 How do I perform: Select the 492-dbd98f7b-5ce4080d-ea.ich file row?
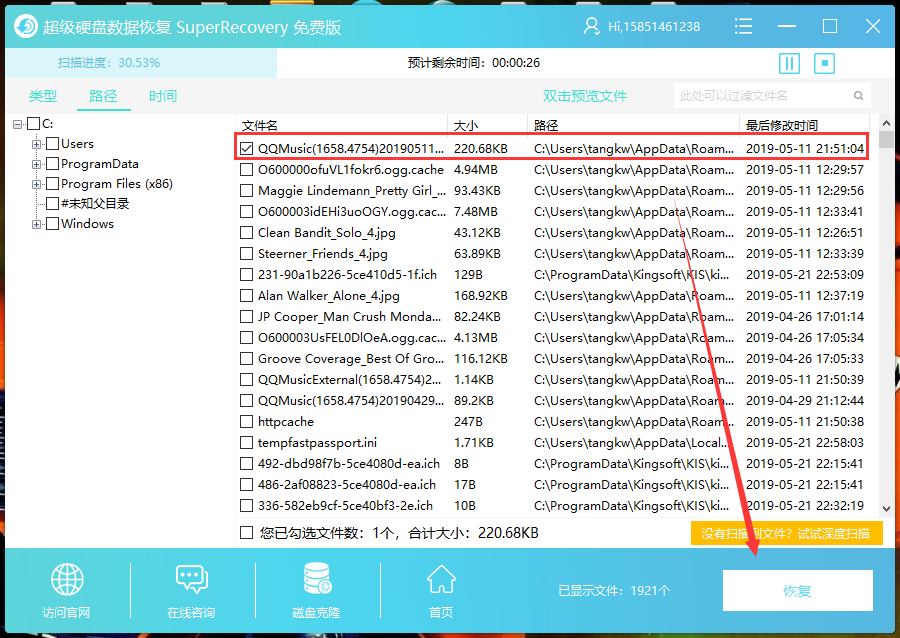coord(551,464)
